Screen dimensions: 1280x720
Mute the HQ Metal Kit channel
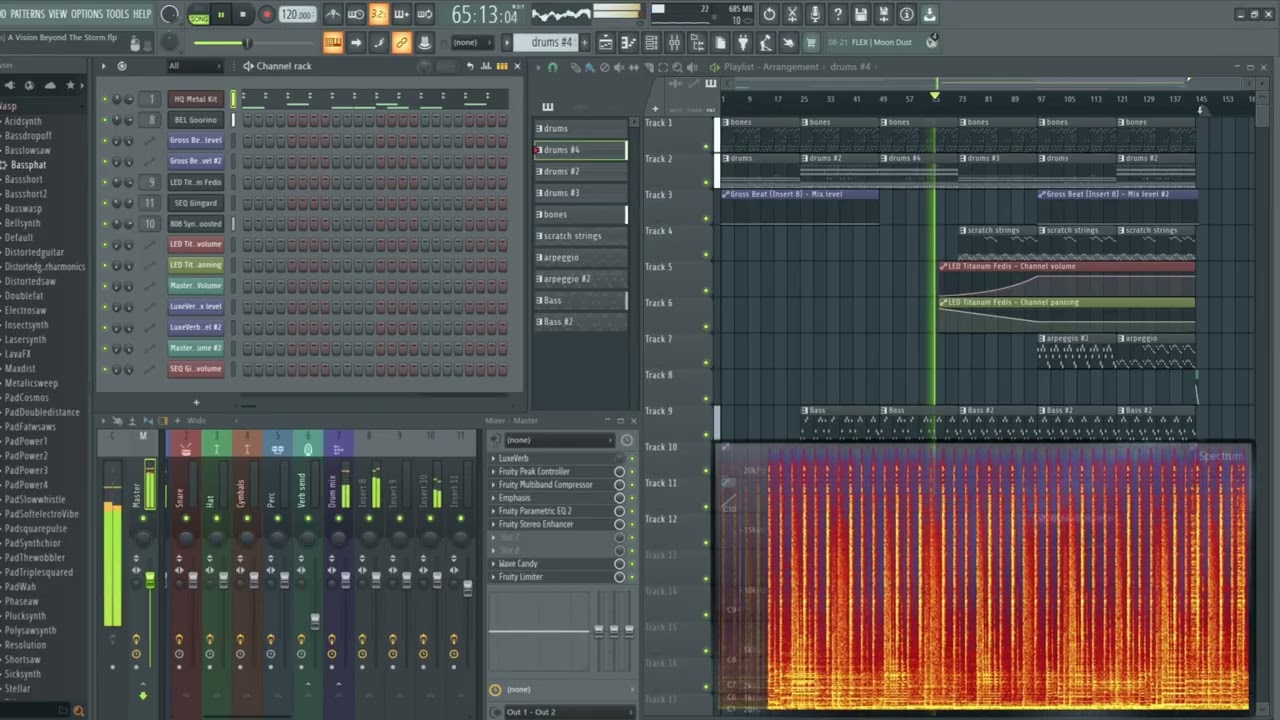point(104,99)
